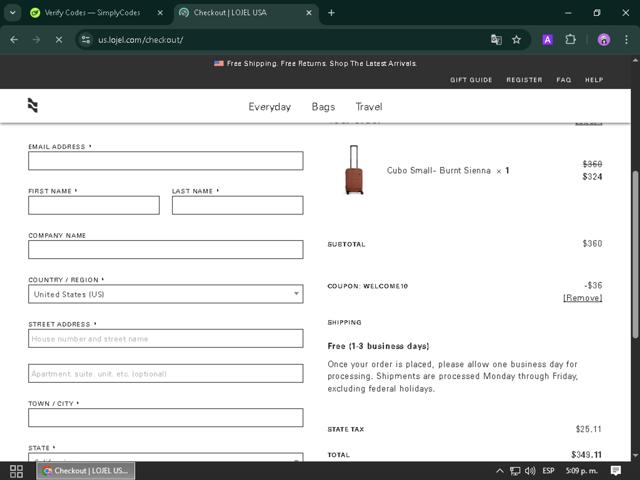
Task: Click the address bar URL
Action: click(x=140, y=40)
